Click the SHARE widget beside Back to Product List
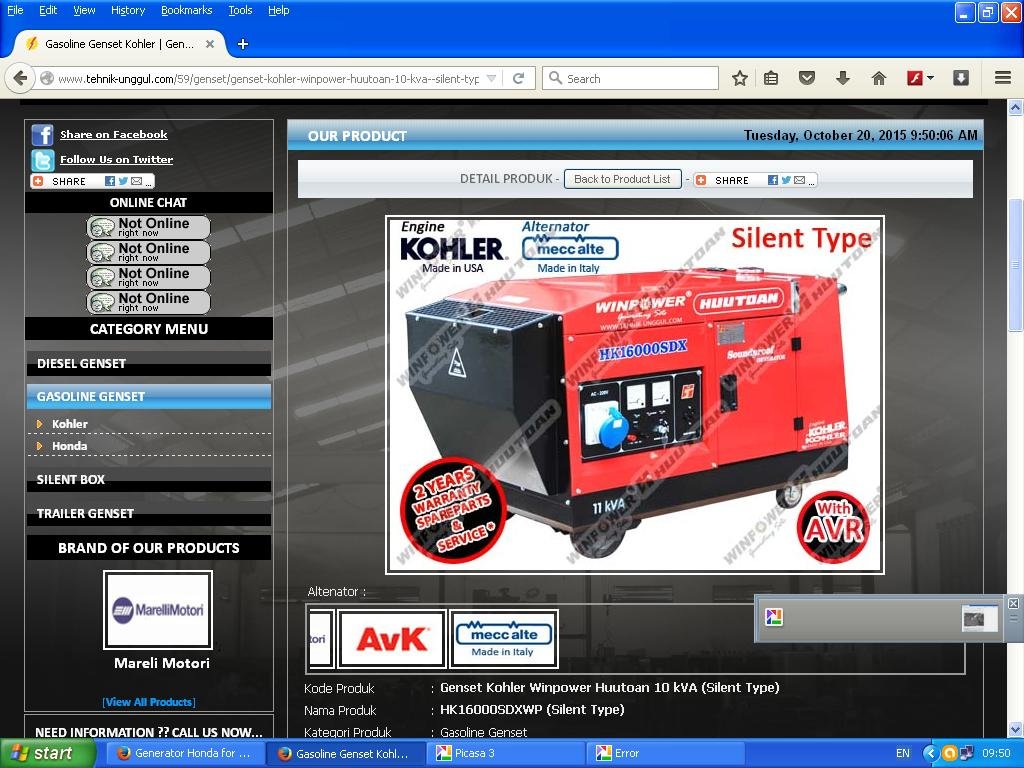Screen dimensions: 1024x768 click(x=755, y=180)
